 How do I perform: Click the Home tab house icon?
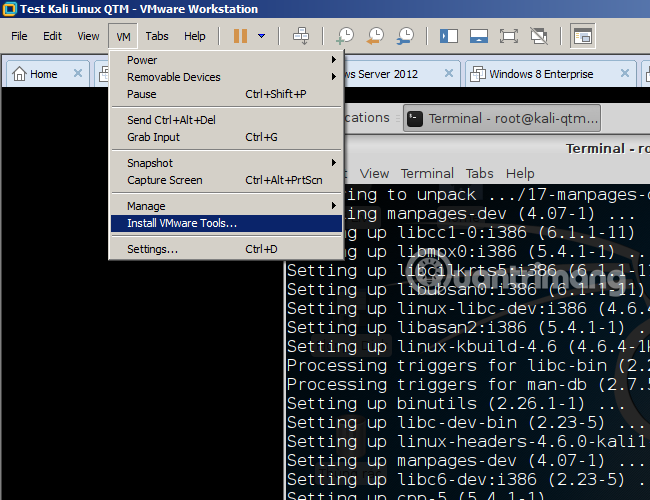pos(19,74)
